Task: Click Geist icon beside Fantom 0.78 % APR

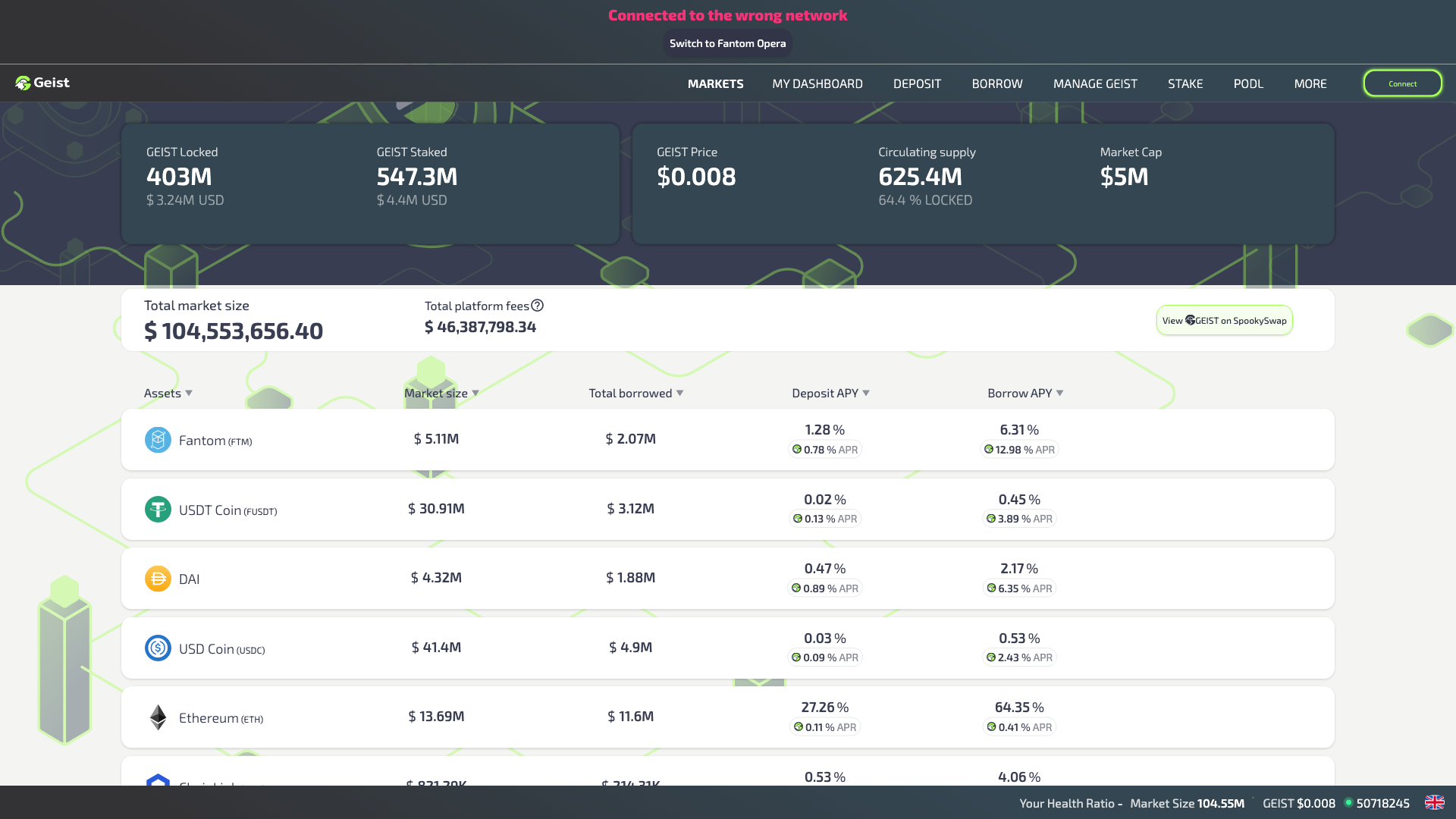Action: click(797, 449)
